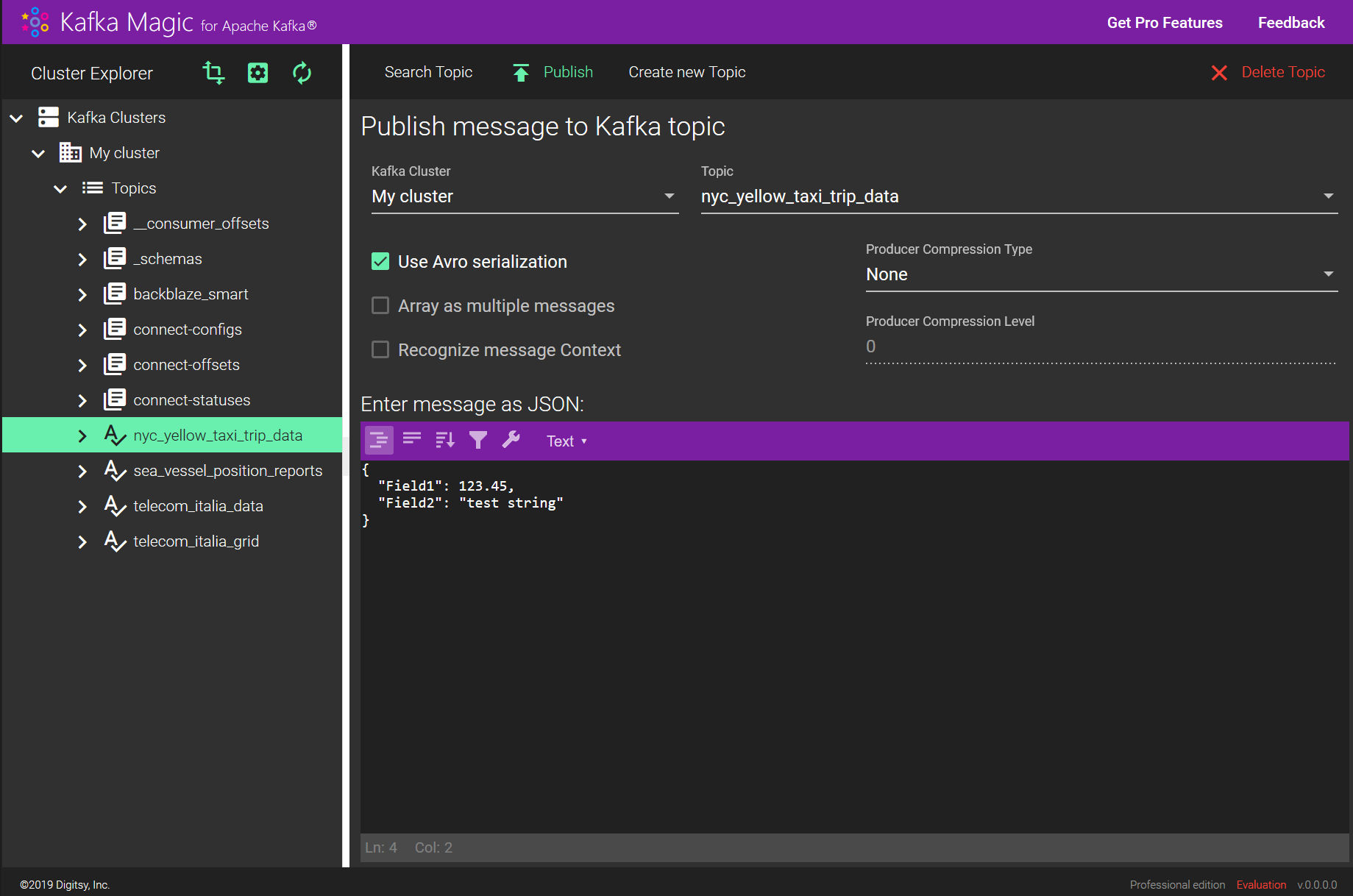Click the connect-statuses topic icon

(115, 399)
